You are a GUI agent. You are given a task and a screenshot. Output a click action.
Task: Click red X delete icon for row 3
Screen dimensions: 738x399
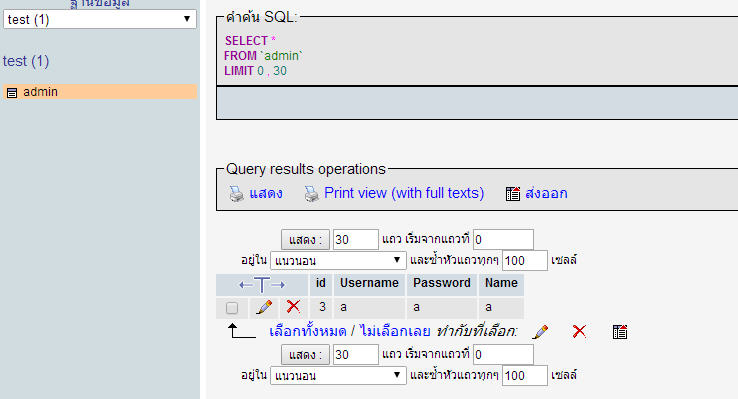(293, 307)
